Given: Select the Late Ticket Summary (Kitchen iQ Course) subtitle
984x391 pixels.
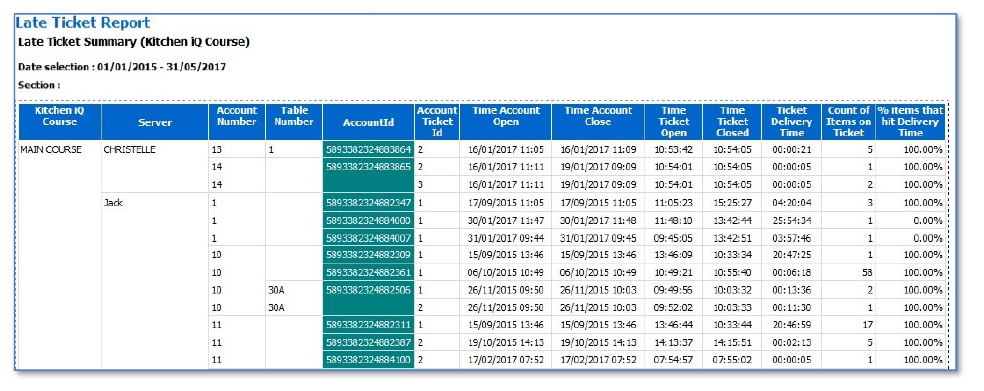Looking at the screenshot, I should pos(134,43).
